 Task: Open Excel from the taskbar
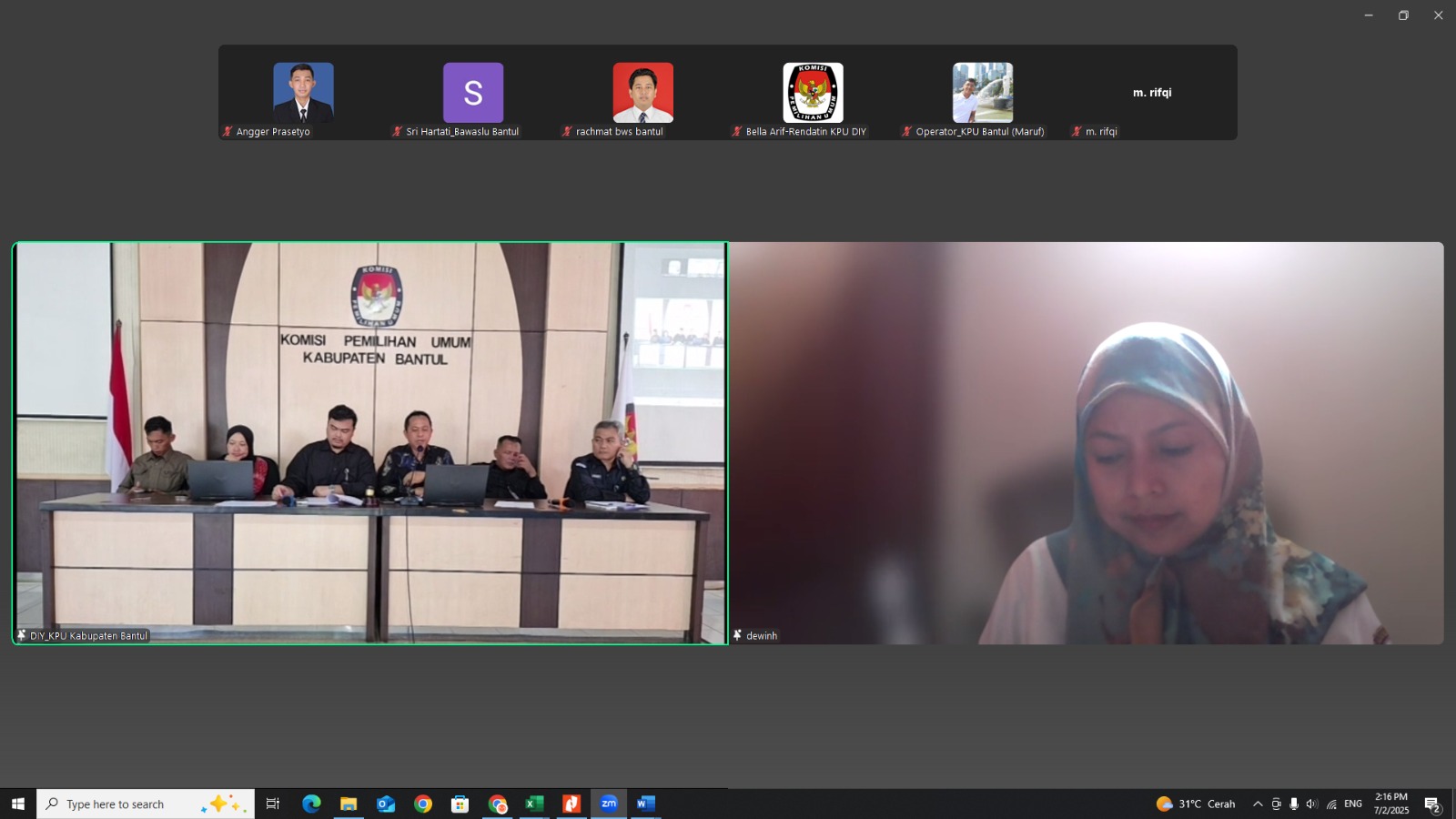[x=534, y=804]
